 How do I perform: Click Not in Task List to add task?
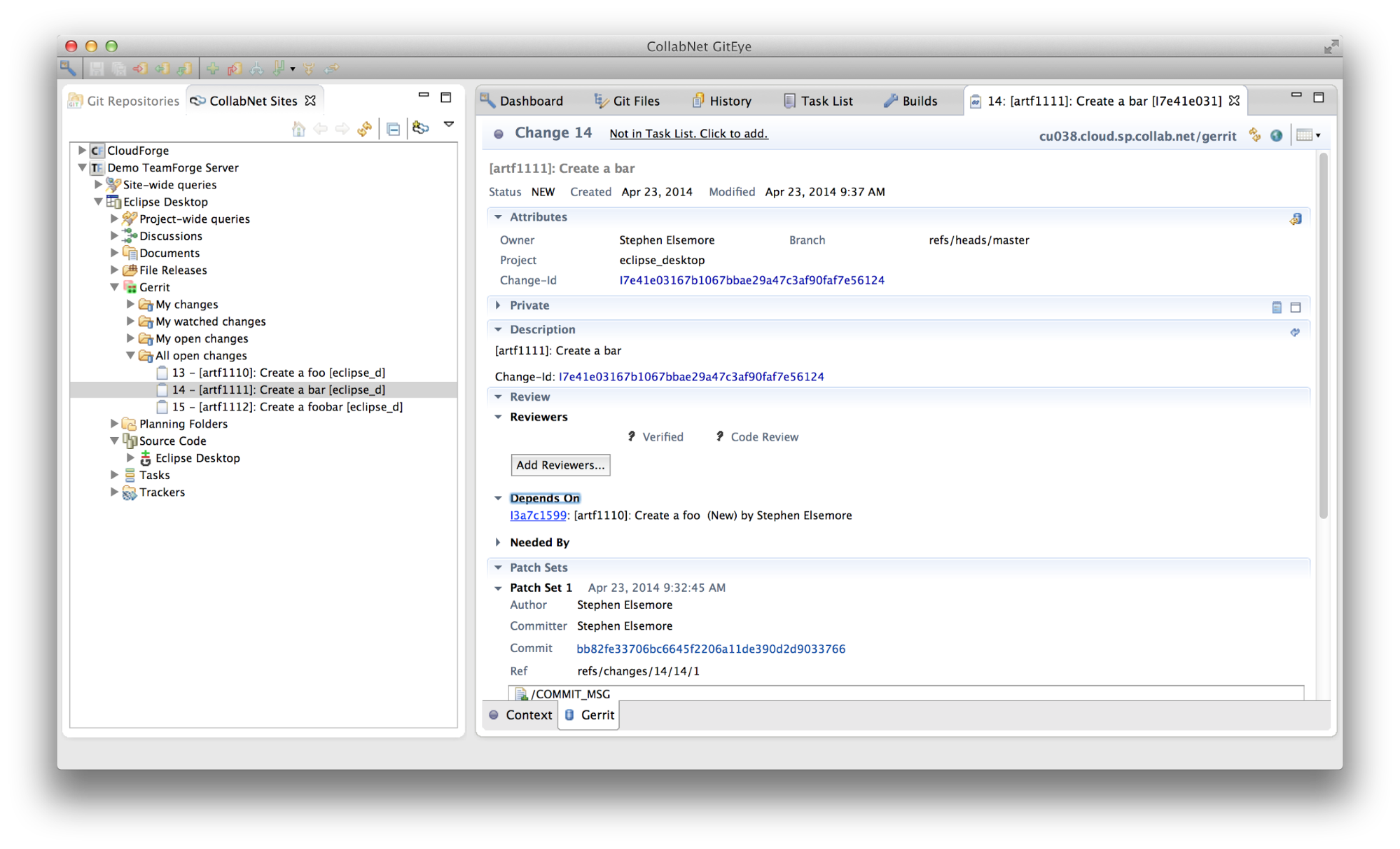(x=688, y=133)
